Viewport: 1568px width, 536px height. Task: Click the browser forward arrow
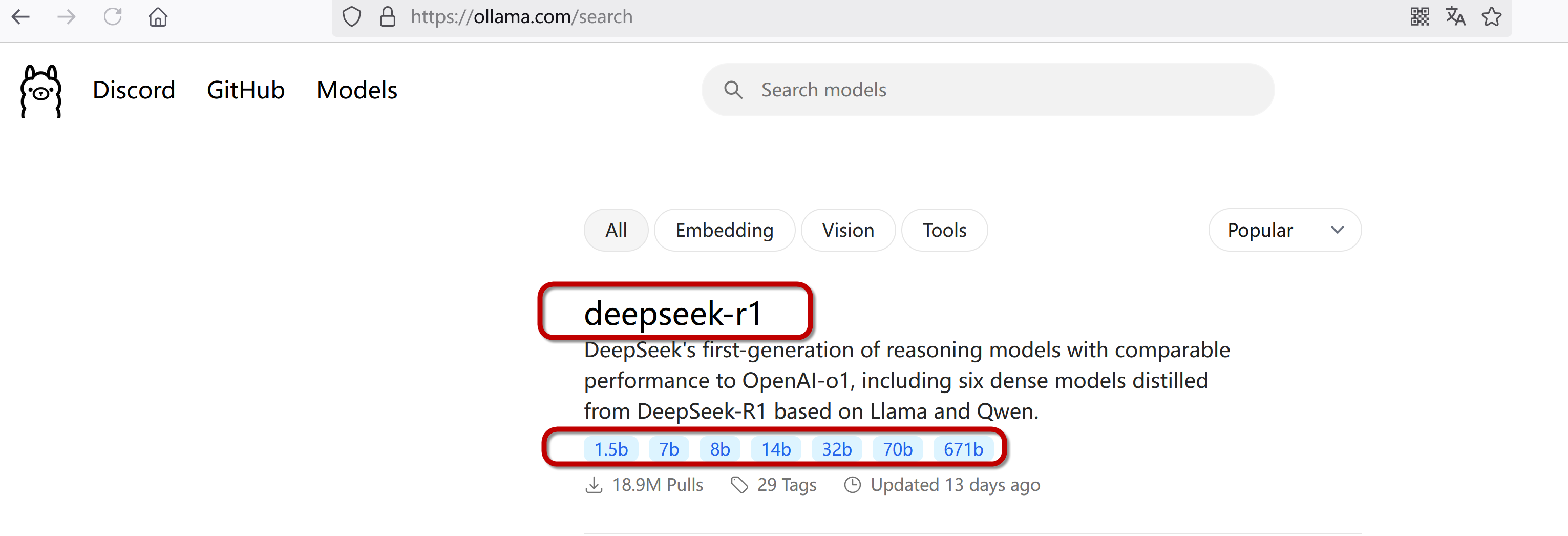click(67, 16)
